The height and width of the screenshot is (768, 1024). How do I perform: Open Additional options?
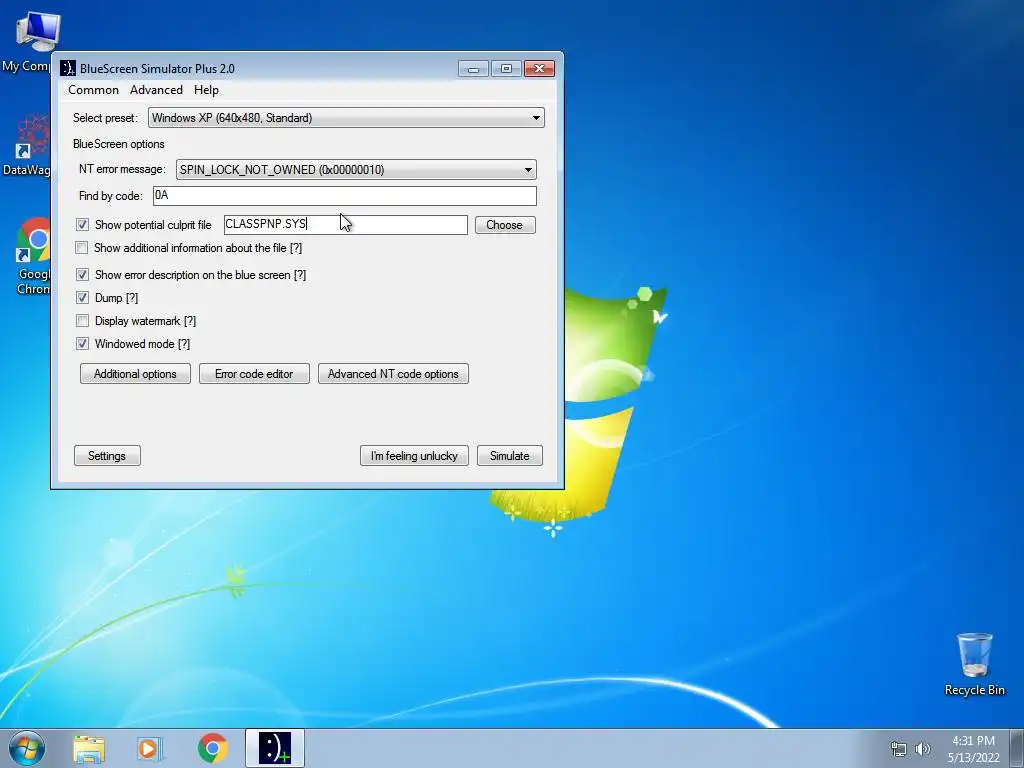(135, 374)
